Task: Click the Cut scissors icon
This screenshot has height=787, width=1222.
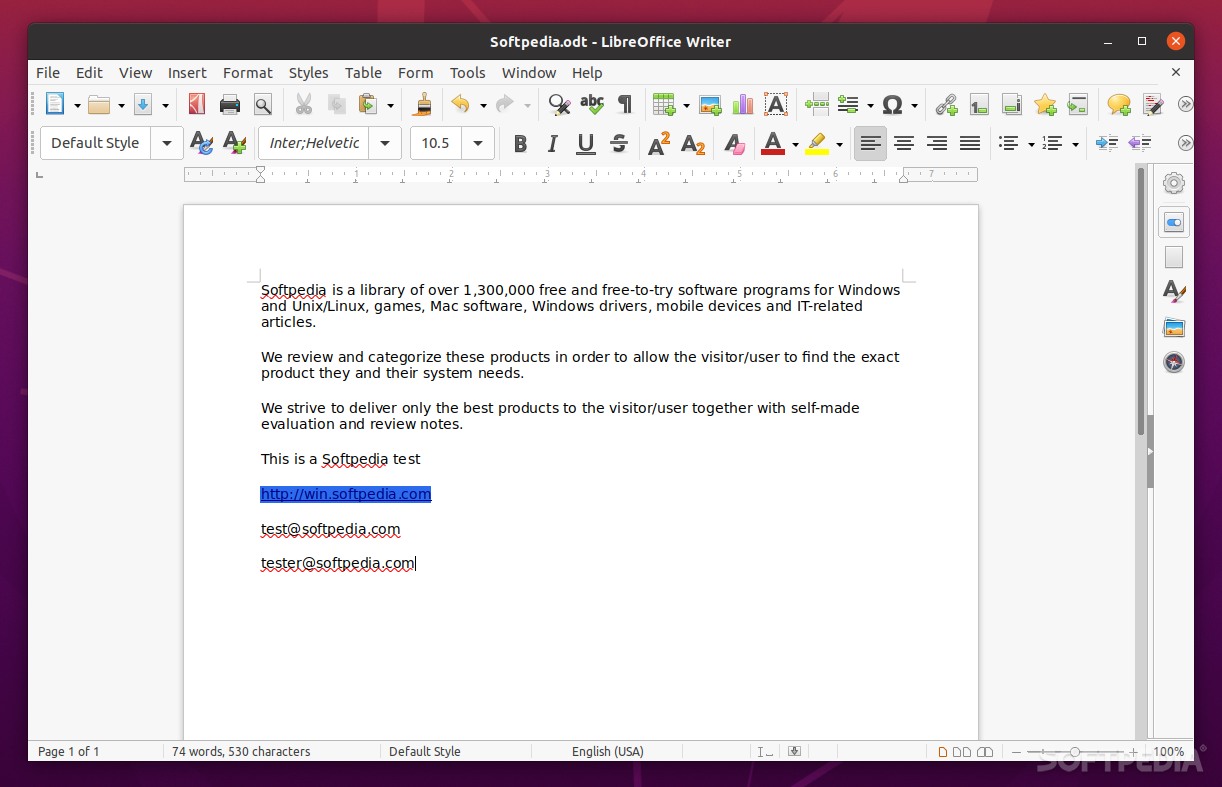Action: [x=304, y=104]
